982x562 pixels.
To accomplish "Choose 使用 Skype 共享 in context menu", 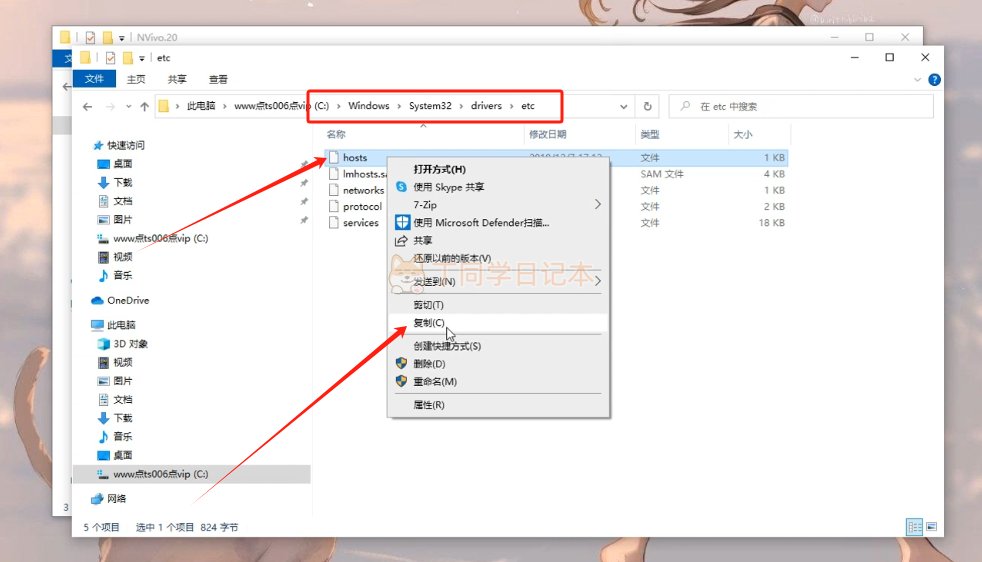I will [x=498, y=187].
